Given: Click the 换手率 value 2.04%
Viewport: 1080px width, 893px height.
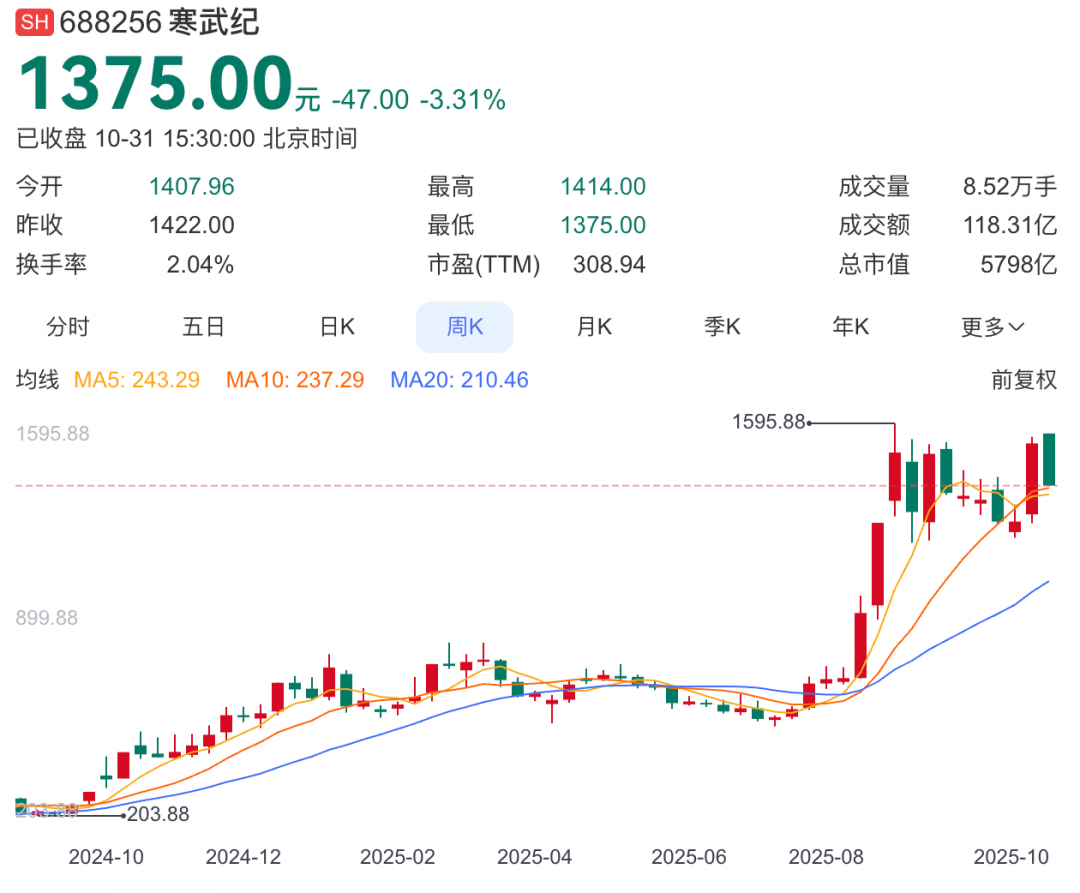Looking at the screenshot, I should coord(200,264).
